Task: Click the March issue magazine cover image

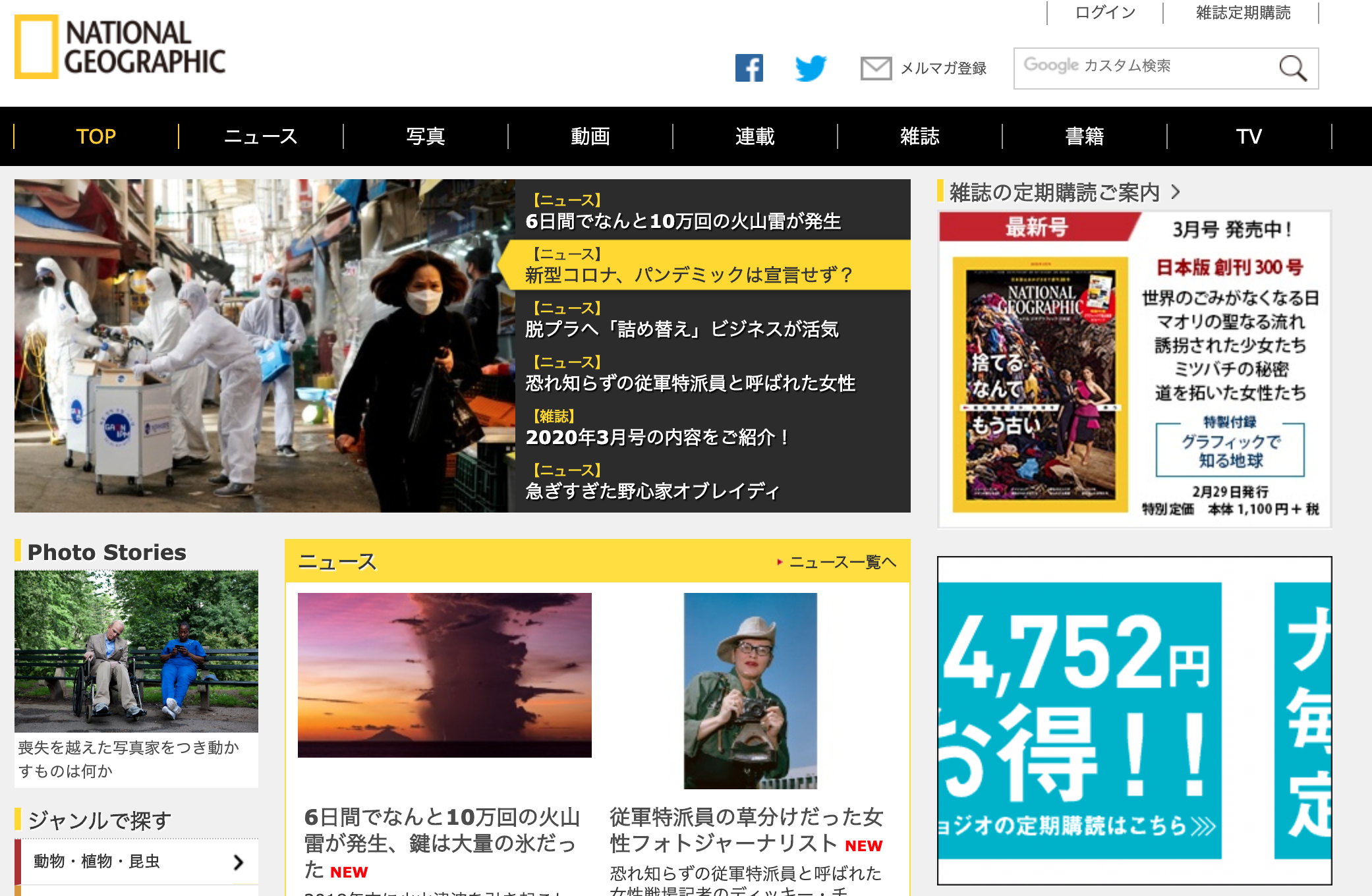Action: tap(1040, 384)
